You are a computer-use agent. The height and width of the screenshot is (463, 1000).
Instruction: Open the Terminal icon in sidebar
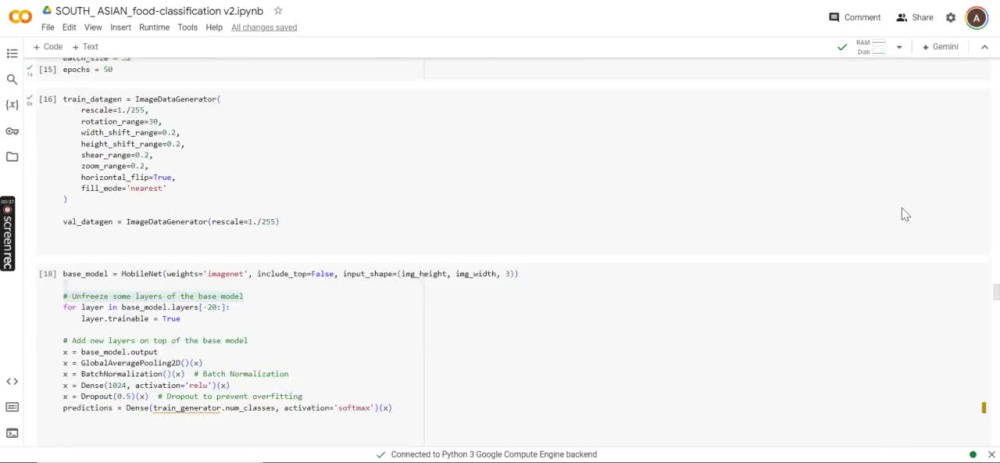[x=12, y=433]
